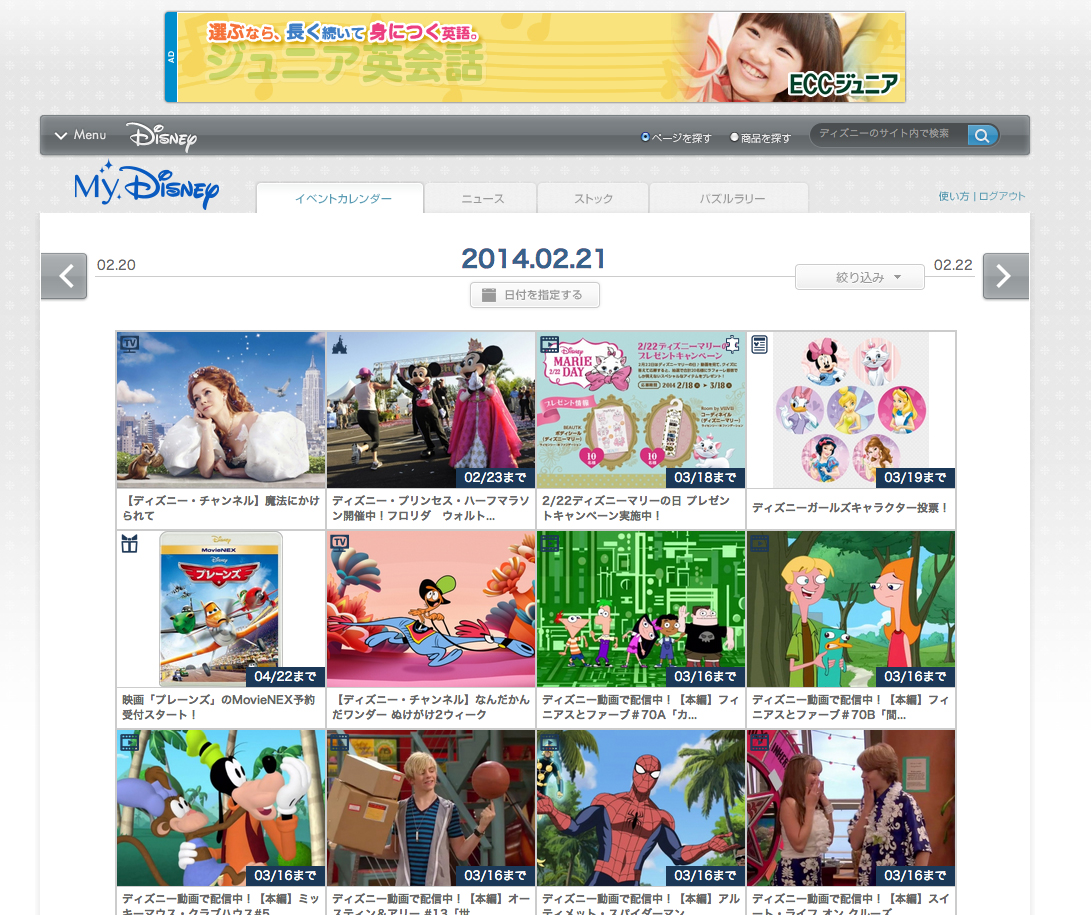Screen dimensions: 1091x915
Task: Click the AD label on banner
Action: click(x=171, y=57)
